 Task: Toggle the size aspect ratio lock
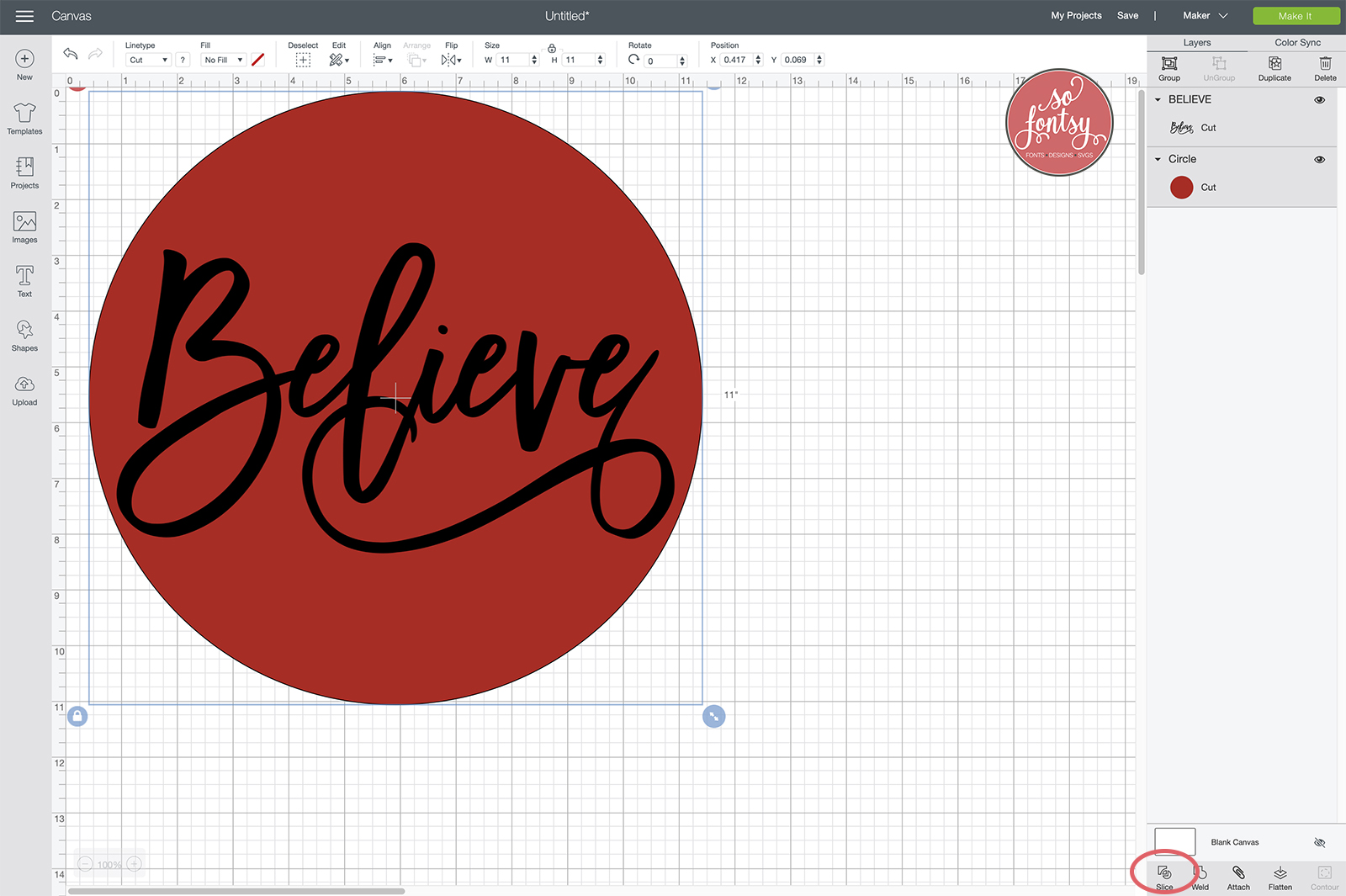pos(552,48)
